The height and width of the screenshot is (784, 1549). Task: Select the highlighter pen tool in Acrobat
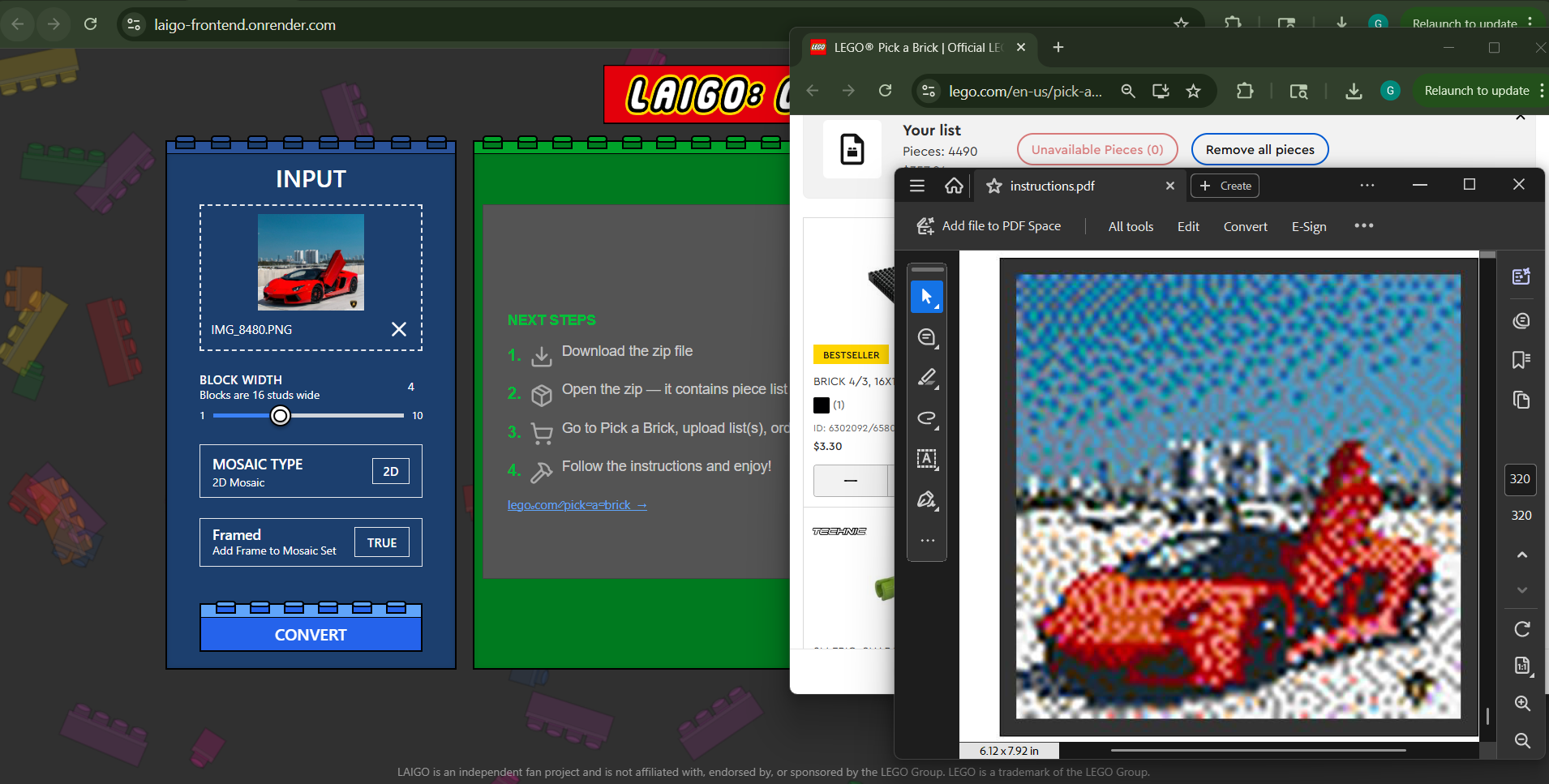pyautogui.click(x=927, y=378)
